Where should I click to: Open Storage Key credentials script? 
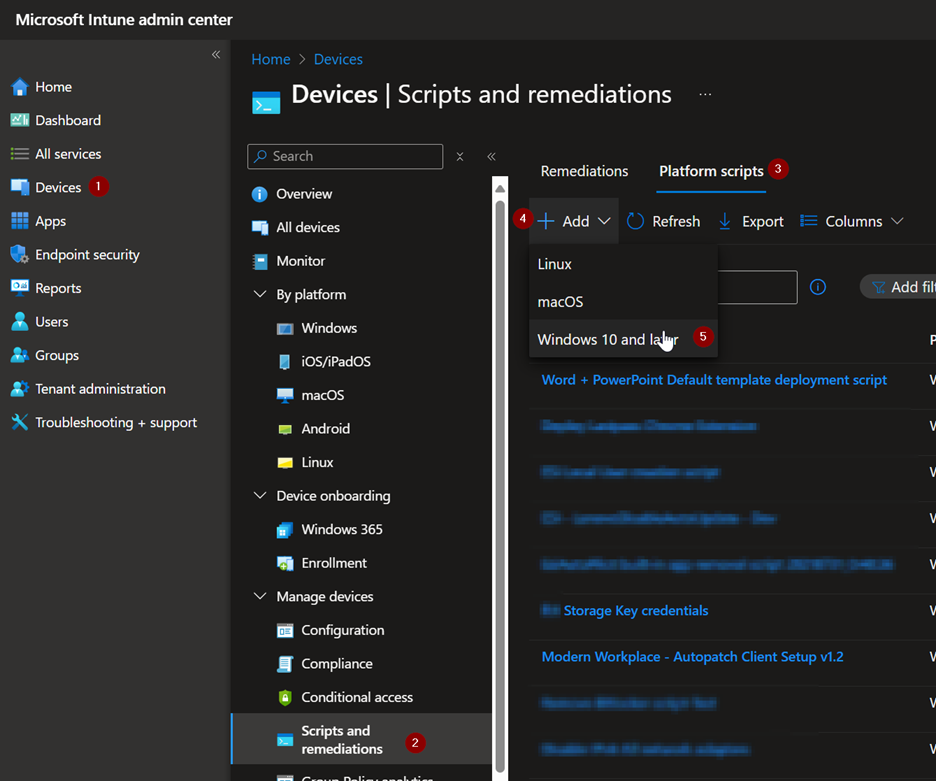coord(636,610)
